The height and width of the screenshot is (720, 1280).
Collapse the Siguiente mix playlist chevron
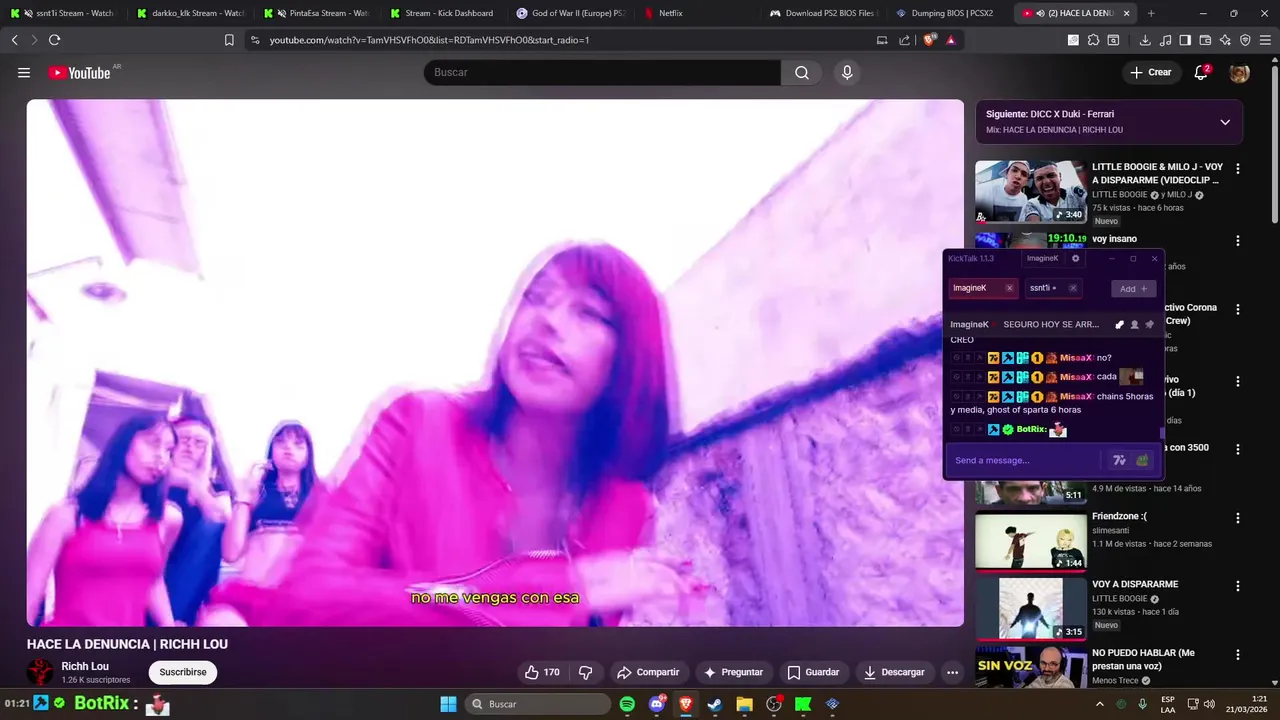1225,122
